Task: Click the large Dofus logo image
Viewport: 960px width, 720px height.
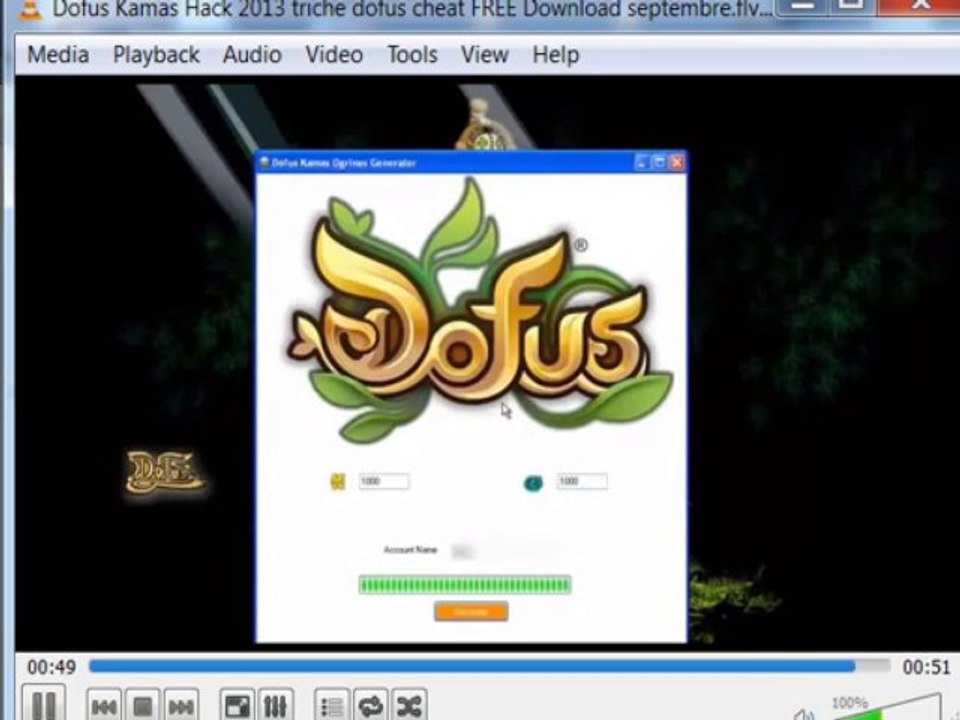Action: 479,310
